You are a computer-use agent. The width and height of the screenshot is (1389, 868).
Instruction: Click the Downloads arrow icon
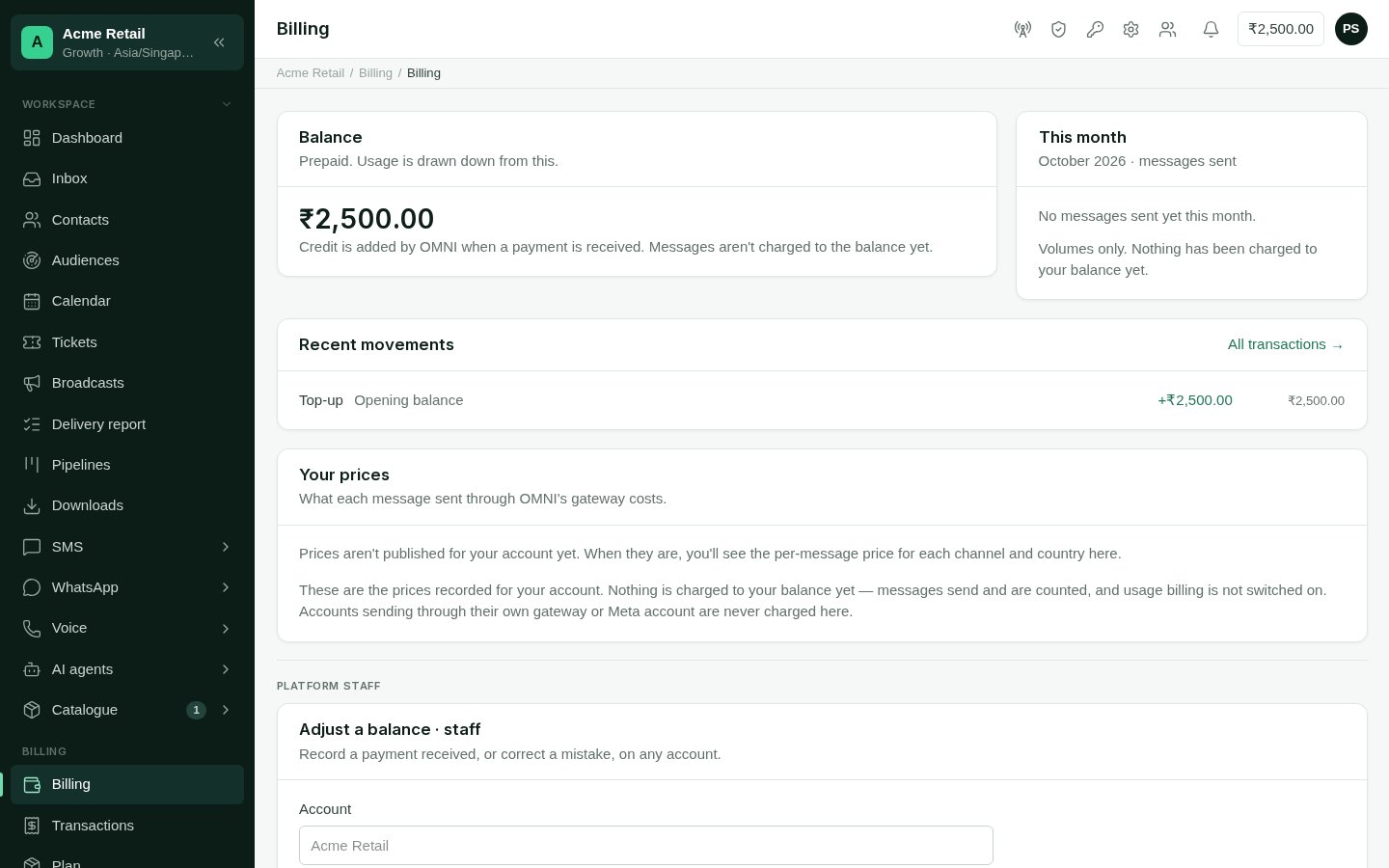coord(32,505)
